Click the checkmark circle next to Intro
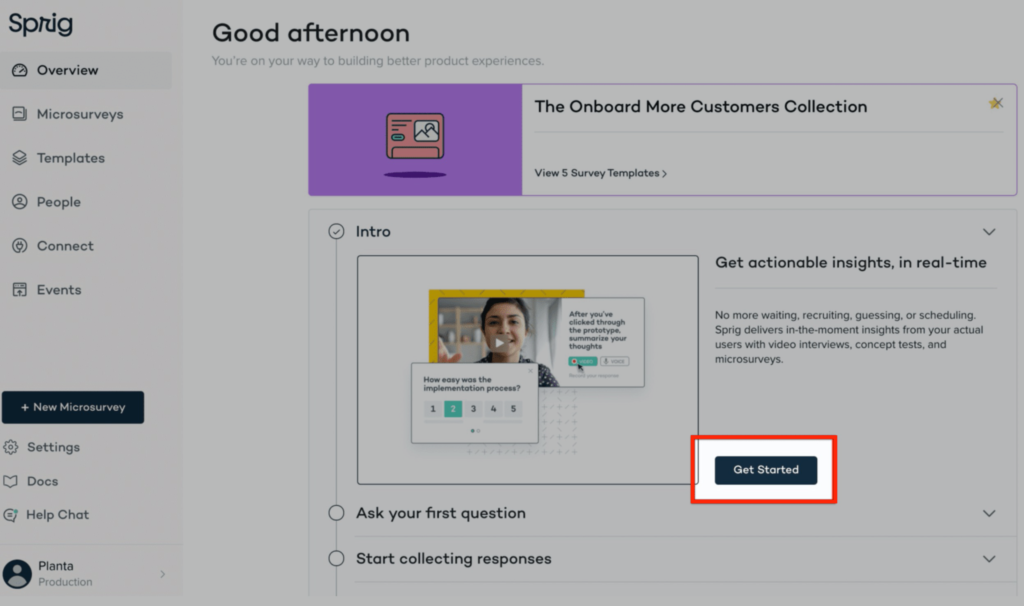1024x606 pixels. pyautogui.click(x=336, y=230)
